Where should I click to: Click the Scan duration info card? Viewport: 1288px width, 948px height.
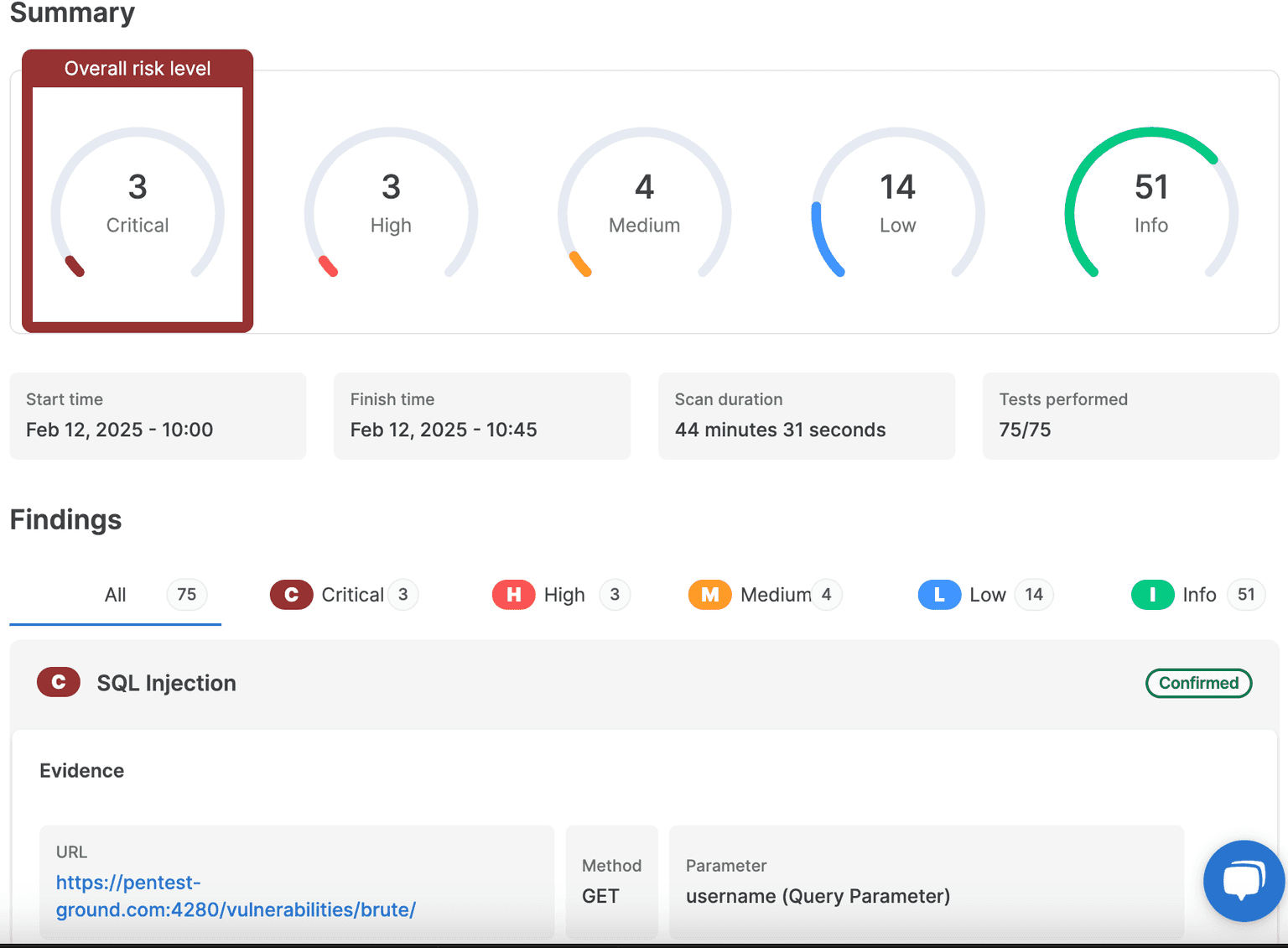[806, 415]
